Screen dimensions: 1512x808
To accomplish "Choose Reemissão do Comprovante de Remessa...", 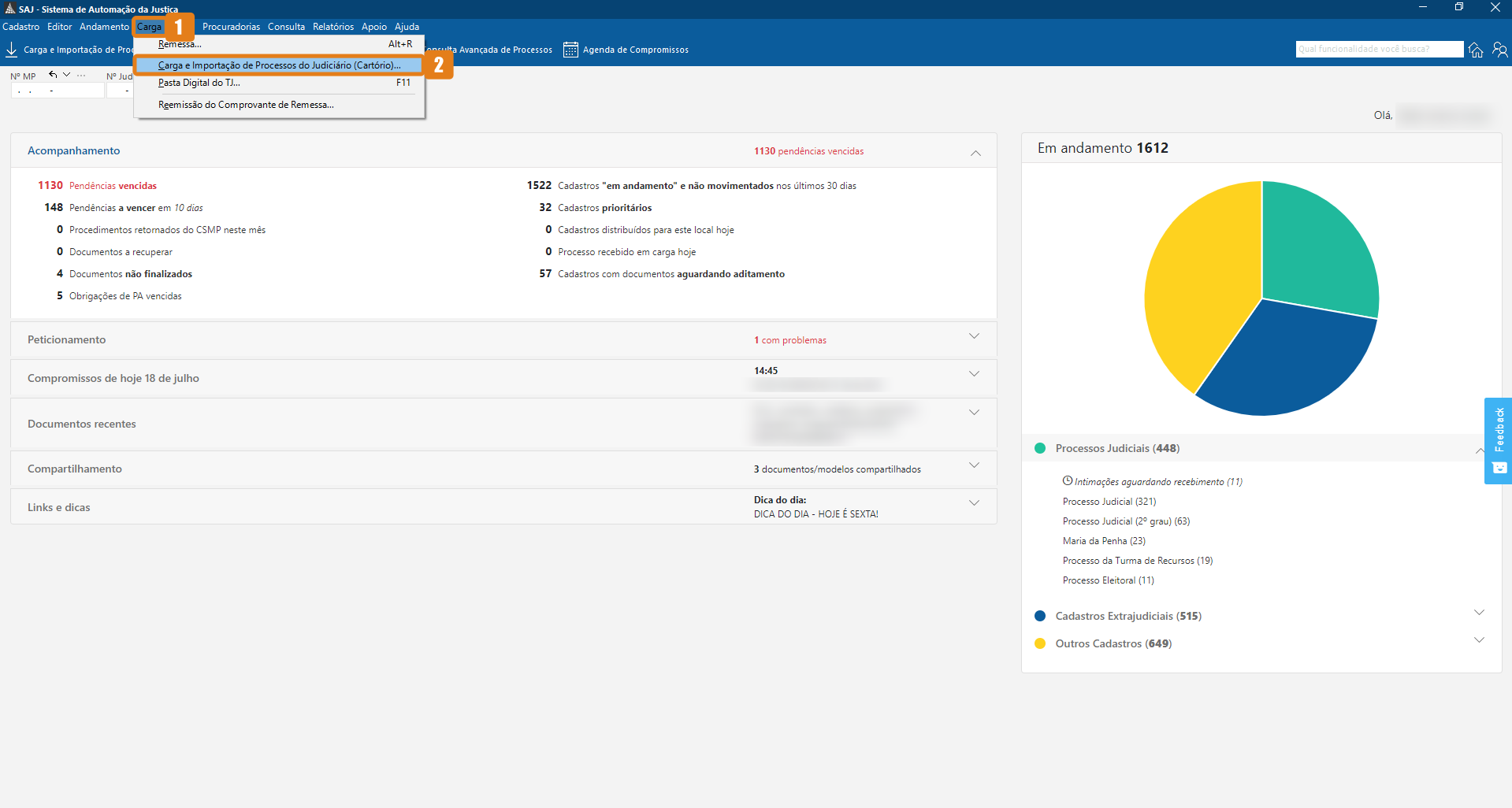I will click(x=280, y=105).
